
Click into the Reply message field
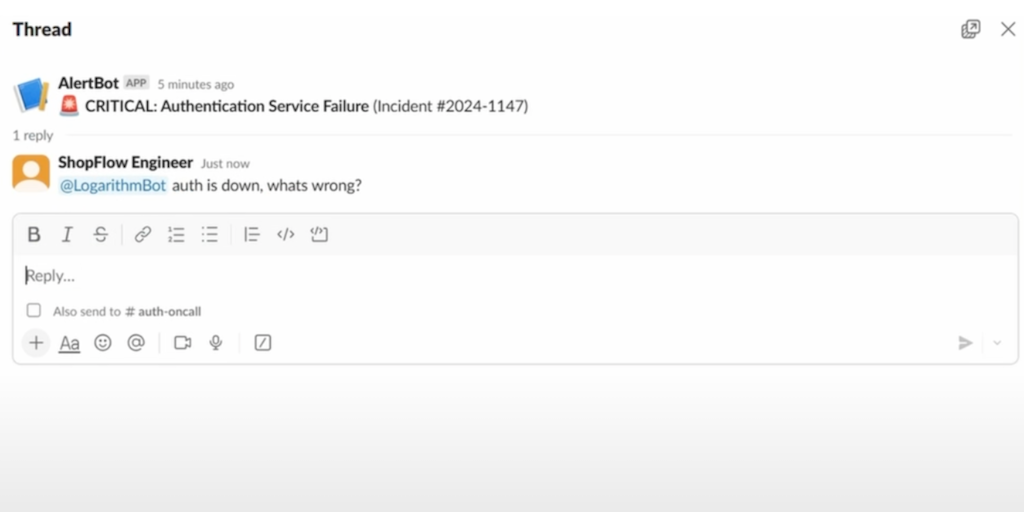515,276
